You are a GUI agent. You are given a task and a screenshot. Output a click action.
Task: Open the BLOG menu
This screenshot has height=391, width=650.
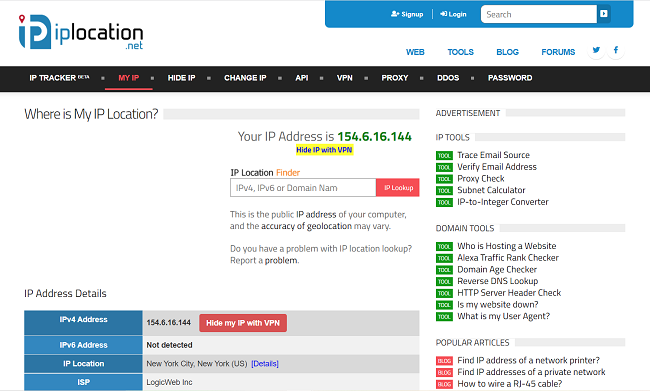(507, 52)
